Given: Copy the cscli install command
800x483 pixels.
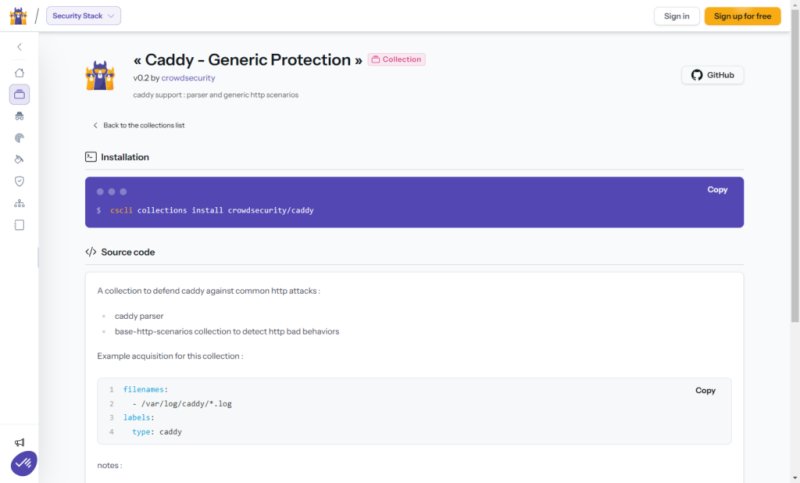Looking at the screenshot, I should pyautogui.click(x=717, y=190).
